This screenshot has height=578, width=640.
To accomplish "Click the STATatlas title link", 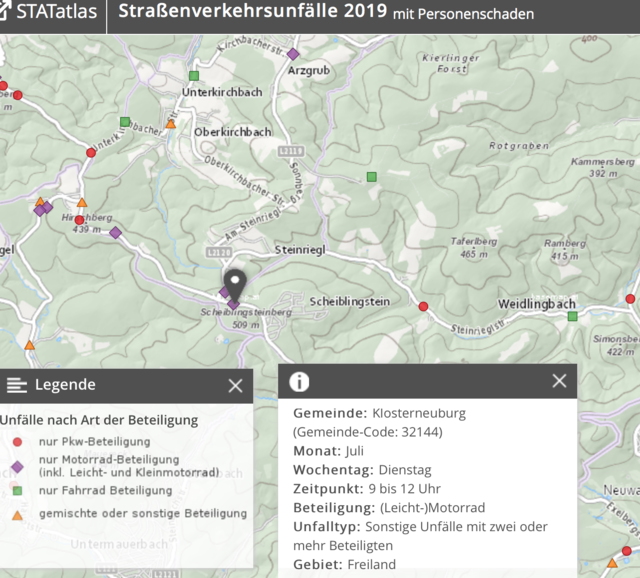I will (x=57, y=11).
